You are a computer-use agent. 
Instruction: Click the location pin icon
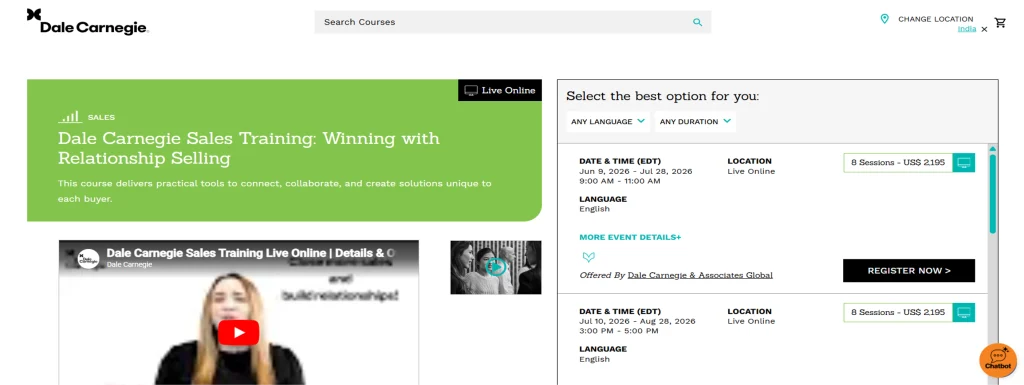(x=884, y=19)
